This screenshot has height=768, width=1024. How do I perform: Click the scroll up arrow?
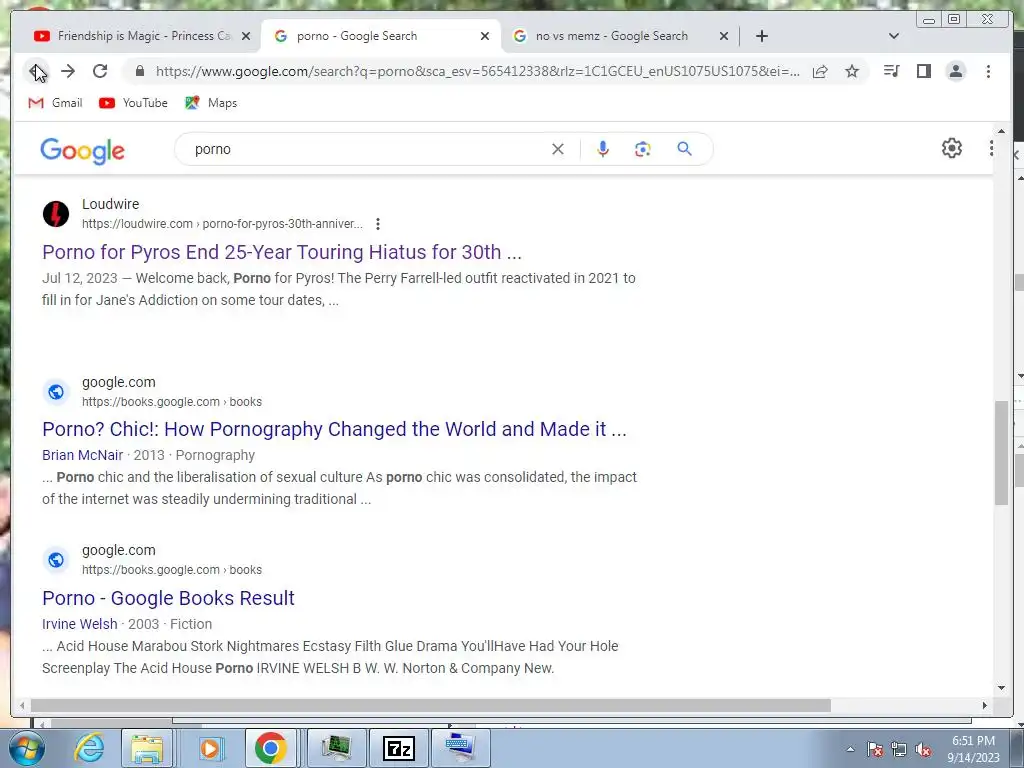tap(1001, 131)
